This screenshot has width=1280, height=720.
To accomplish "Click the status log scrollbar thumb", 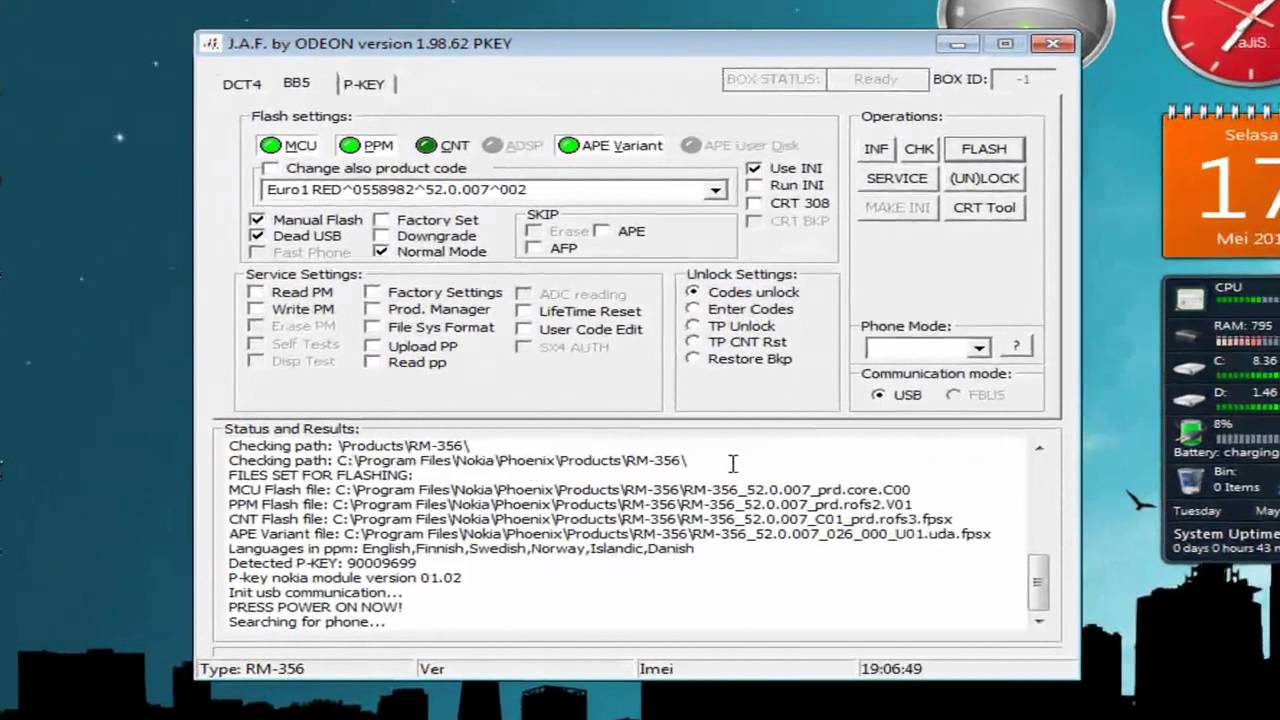I will (x=1038, y=582).
